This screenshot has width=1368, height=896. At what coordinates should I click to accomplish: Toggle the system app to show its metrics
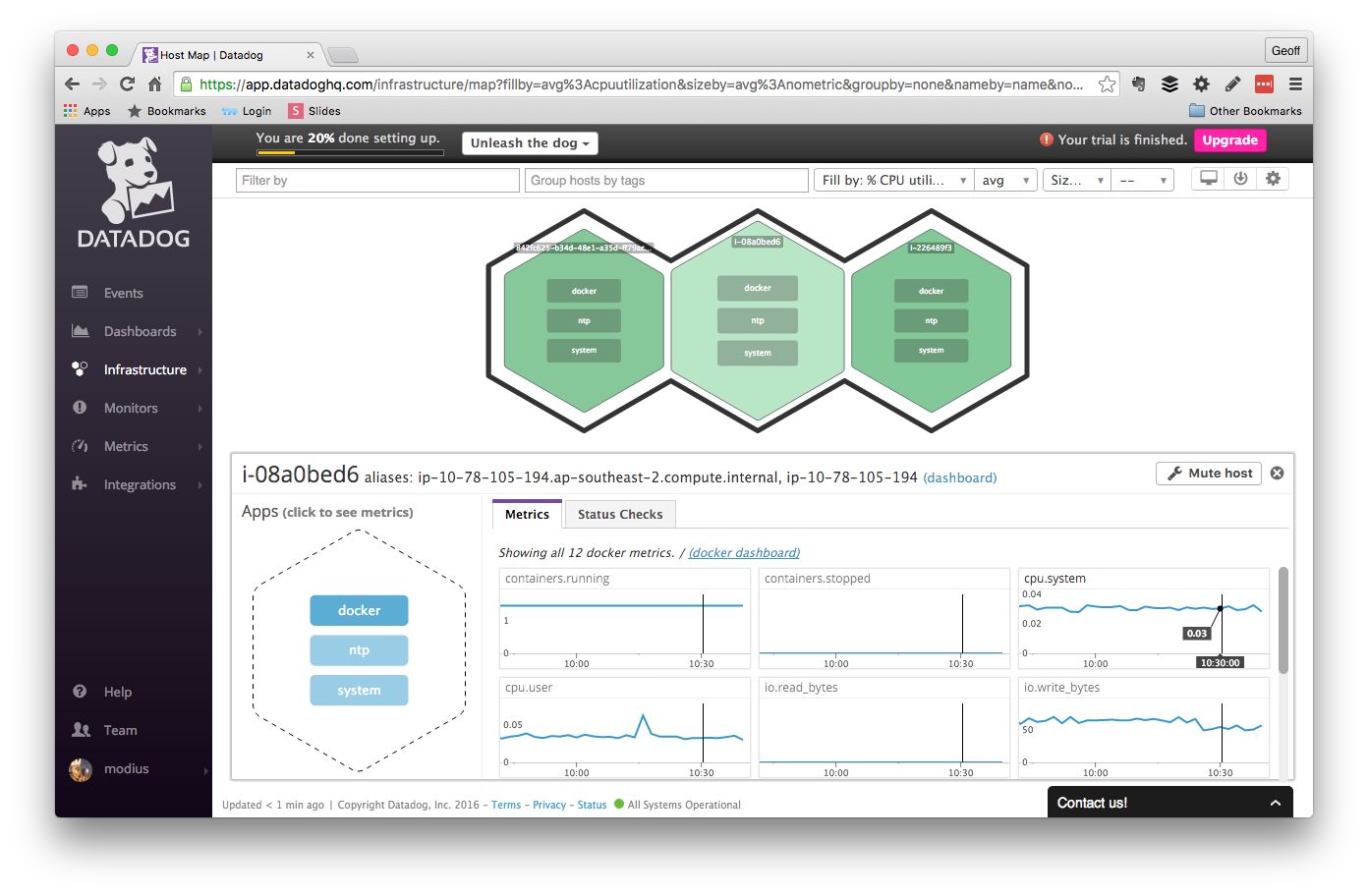(359, 690)
